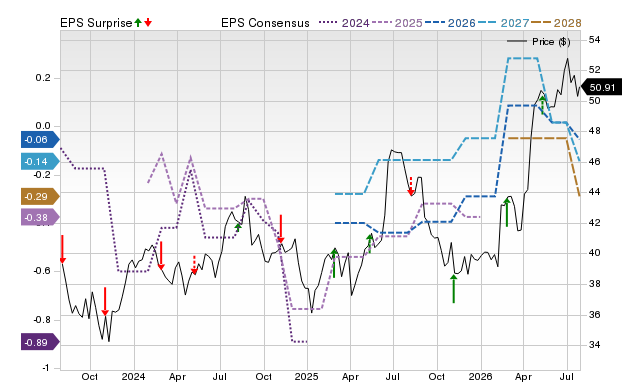Click the dotted red surprise arrow in May 2024

coord(194,264)
